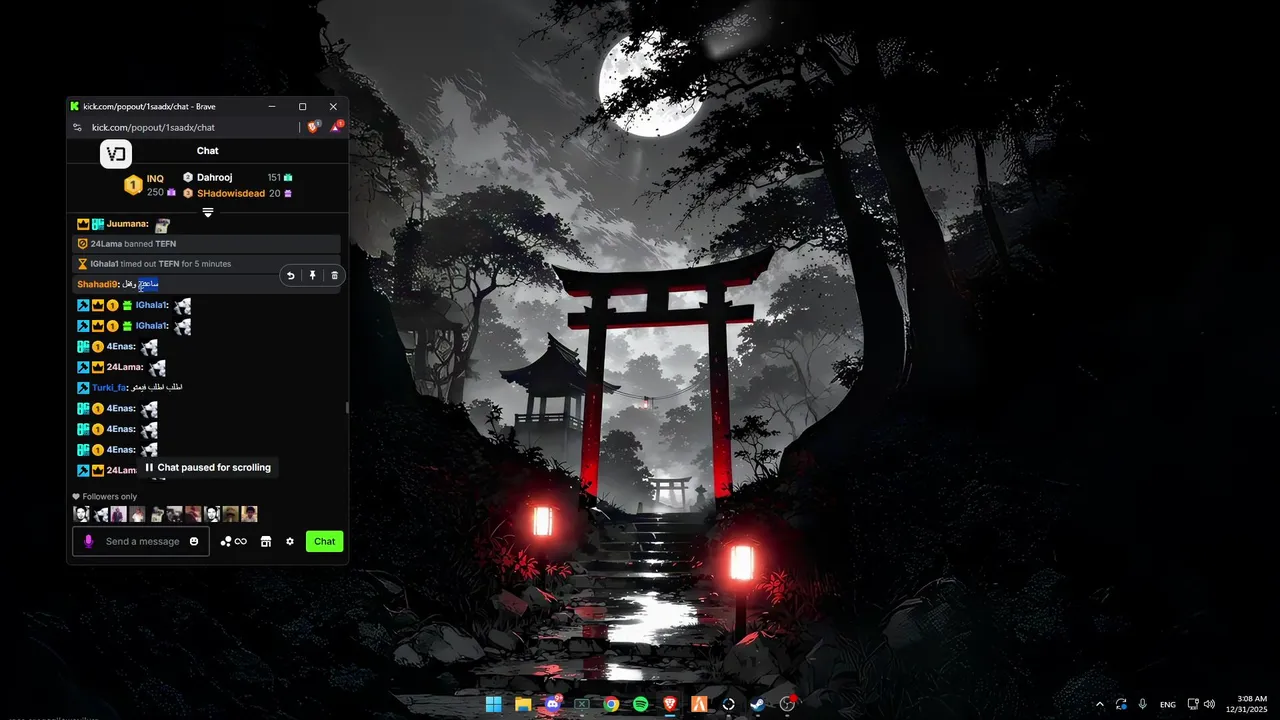Screen dimensions: 1280x720
Task: Open Steam from taskbar
Action: click(x=758, y=704)
